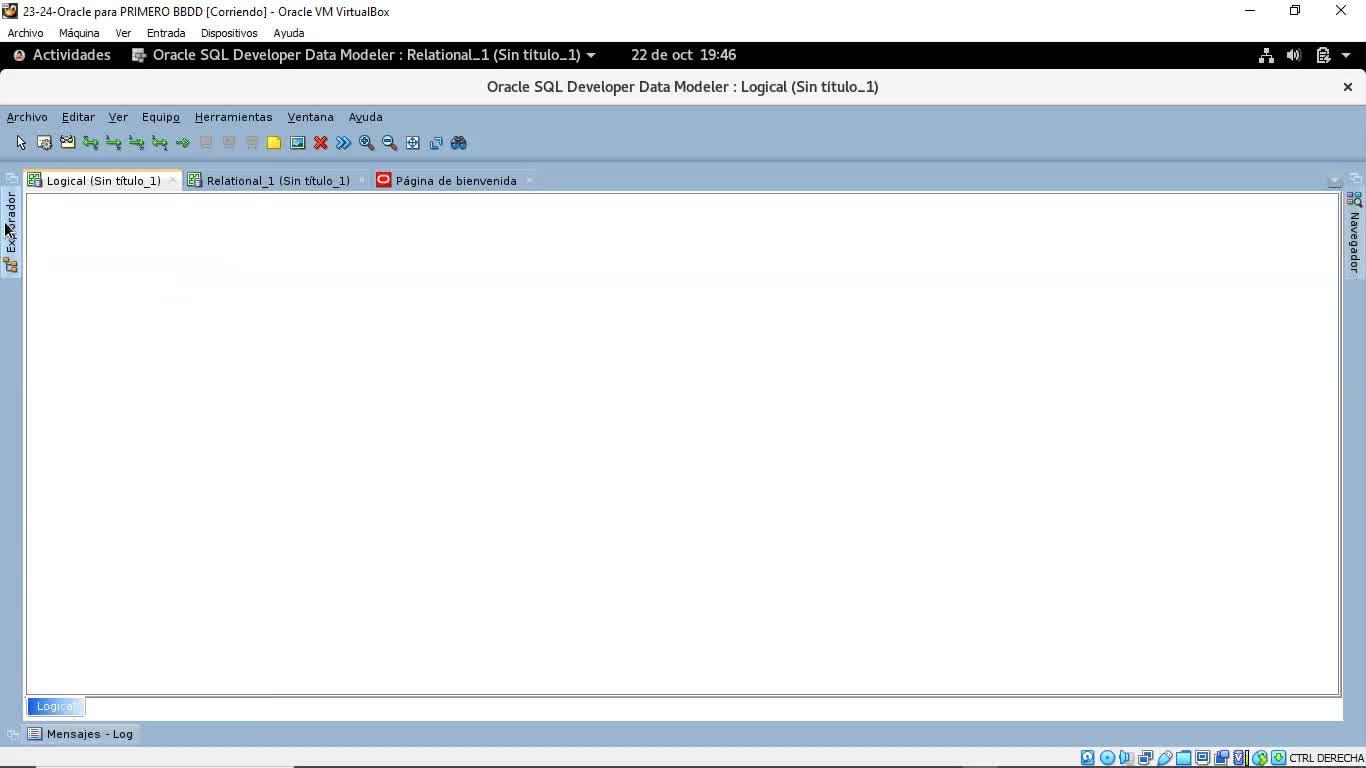Click the VirtualBox audio status icon

(x=1126, y=758)
